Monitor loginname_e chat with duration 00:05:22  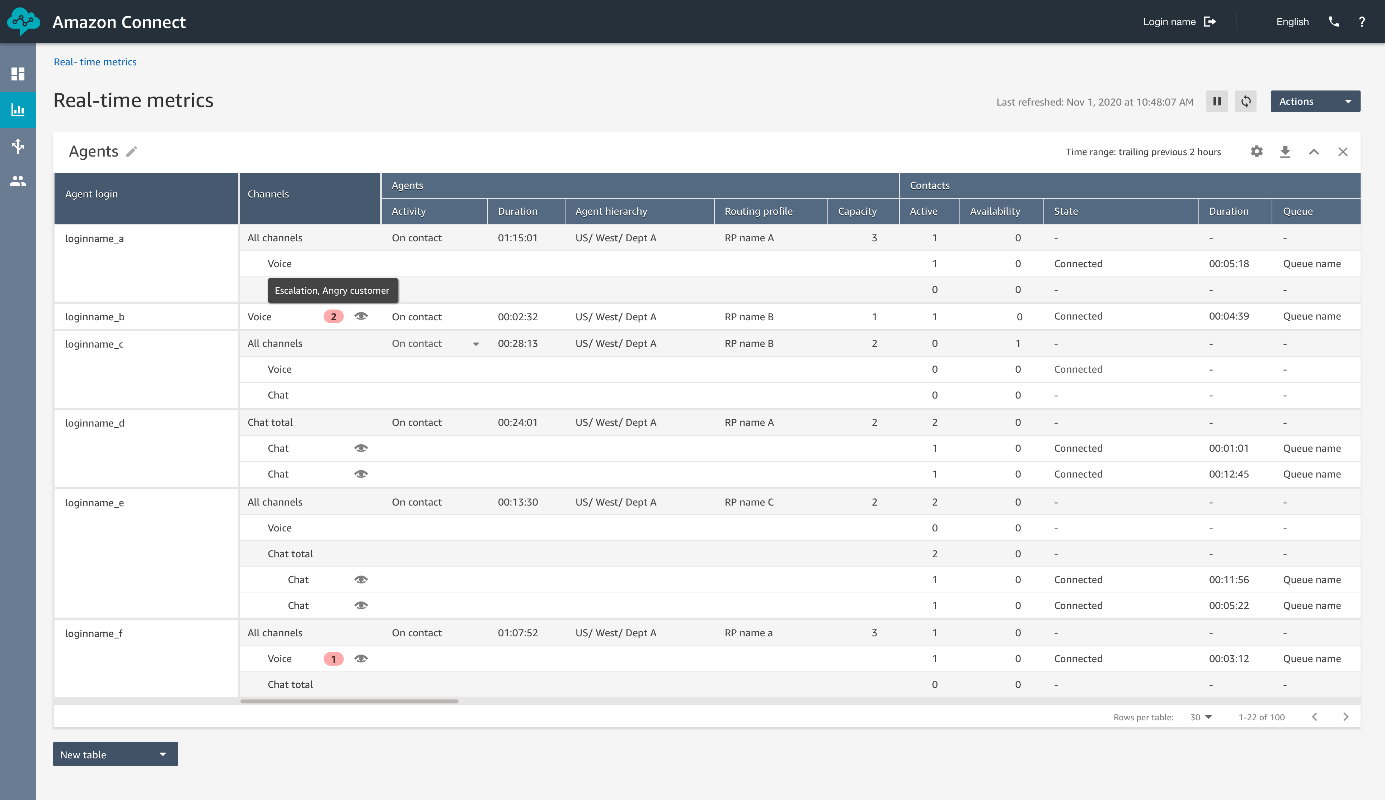tap(361, 605)
